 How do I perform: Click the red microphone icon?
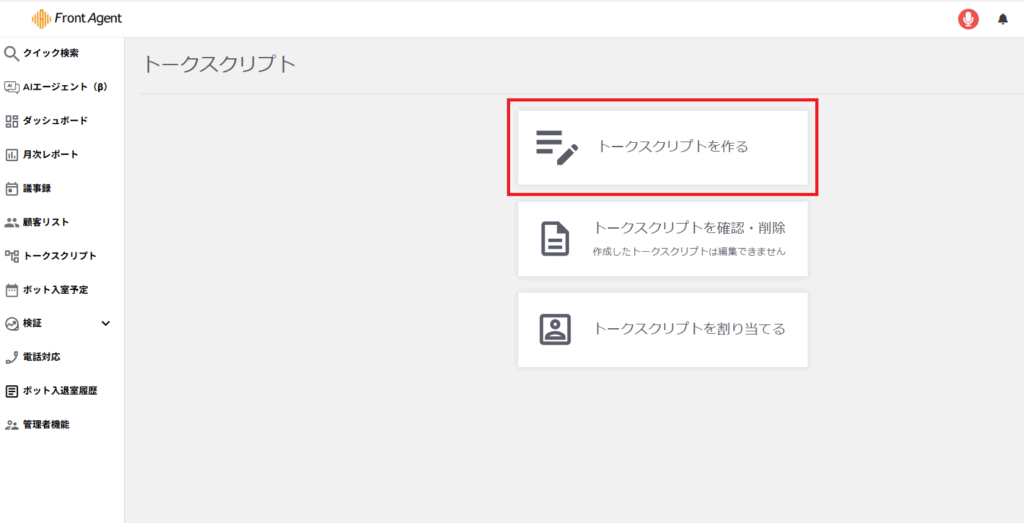967,19
